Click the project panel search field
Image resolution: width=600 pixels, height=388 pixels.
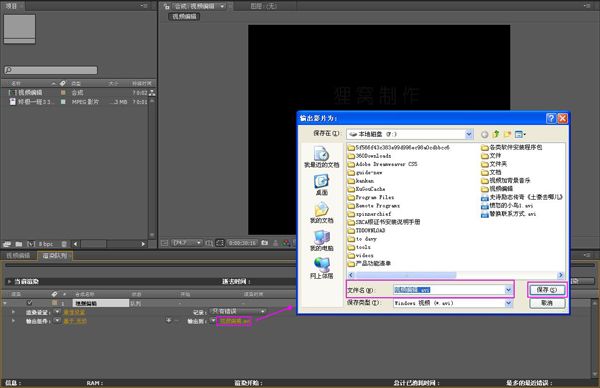[x=51, y=70]
